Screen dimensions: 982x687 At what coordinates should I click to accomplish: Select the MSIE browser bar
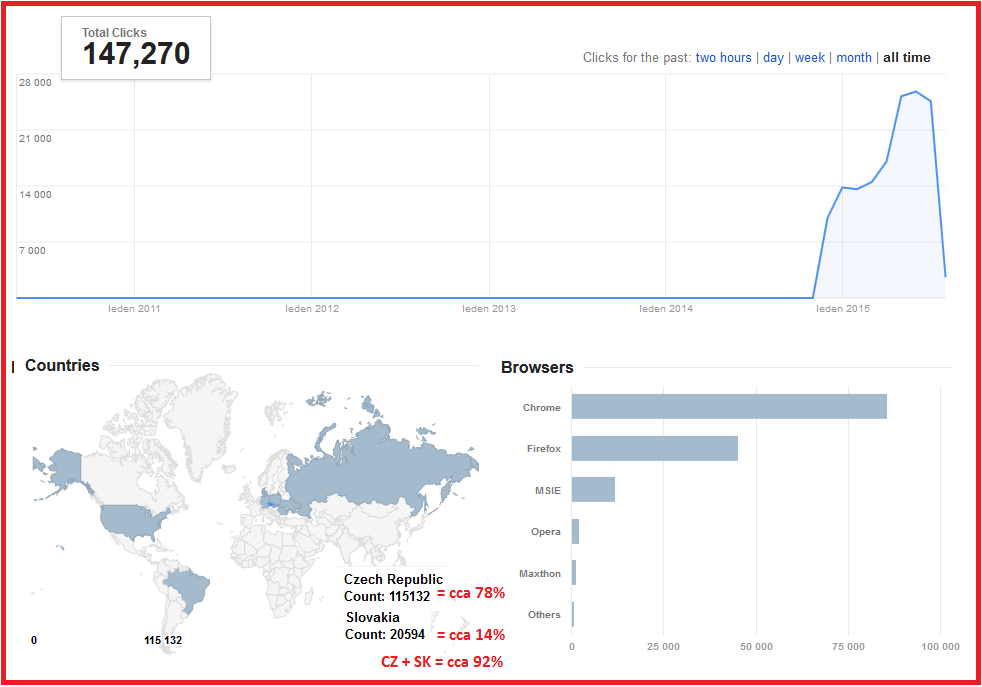coord(592,490)
